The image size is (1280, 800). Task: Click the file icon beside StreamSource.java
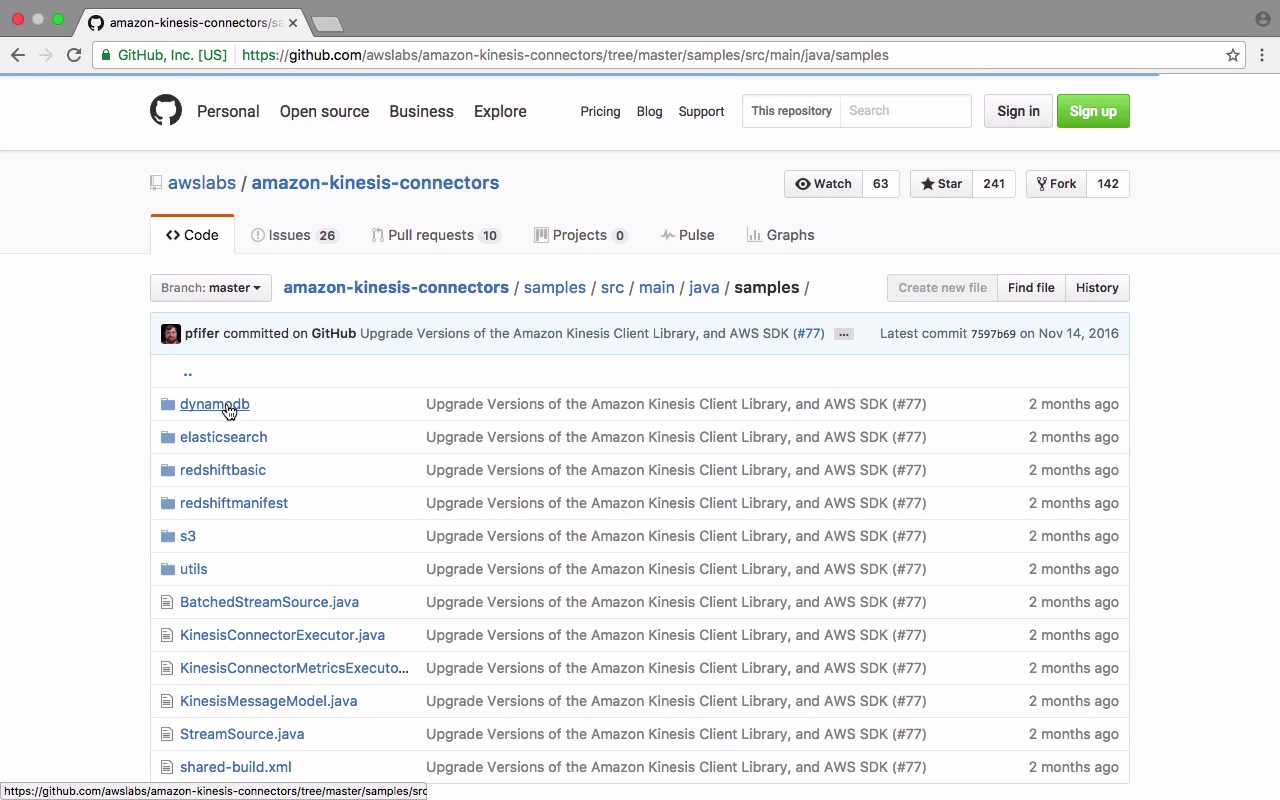(x=167, y=734)
